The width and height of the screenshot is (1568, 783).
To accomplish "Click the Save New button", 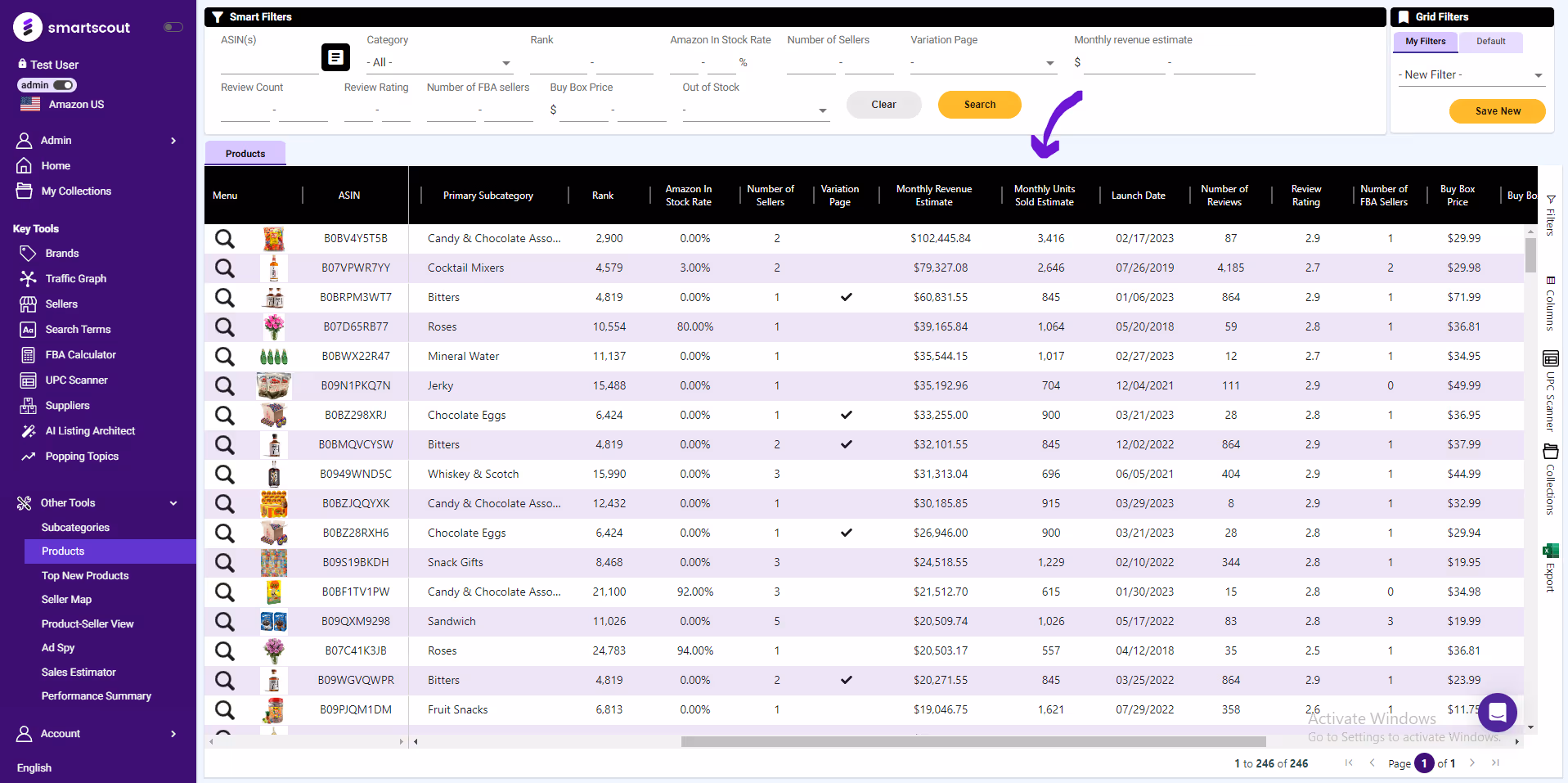I will tap(1498, 111).
